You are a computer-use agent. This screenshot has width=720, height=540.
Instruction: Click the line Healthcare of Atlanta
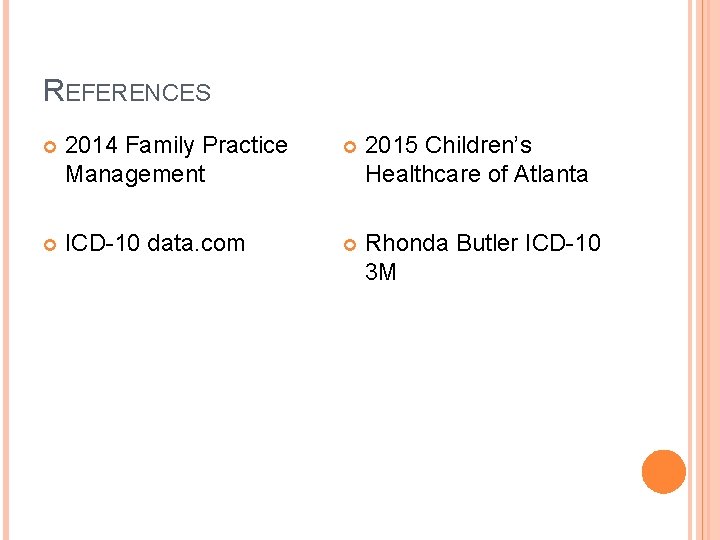coord(477,174)
